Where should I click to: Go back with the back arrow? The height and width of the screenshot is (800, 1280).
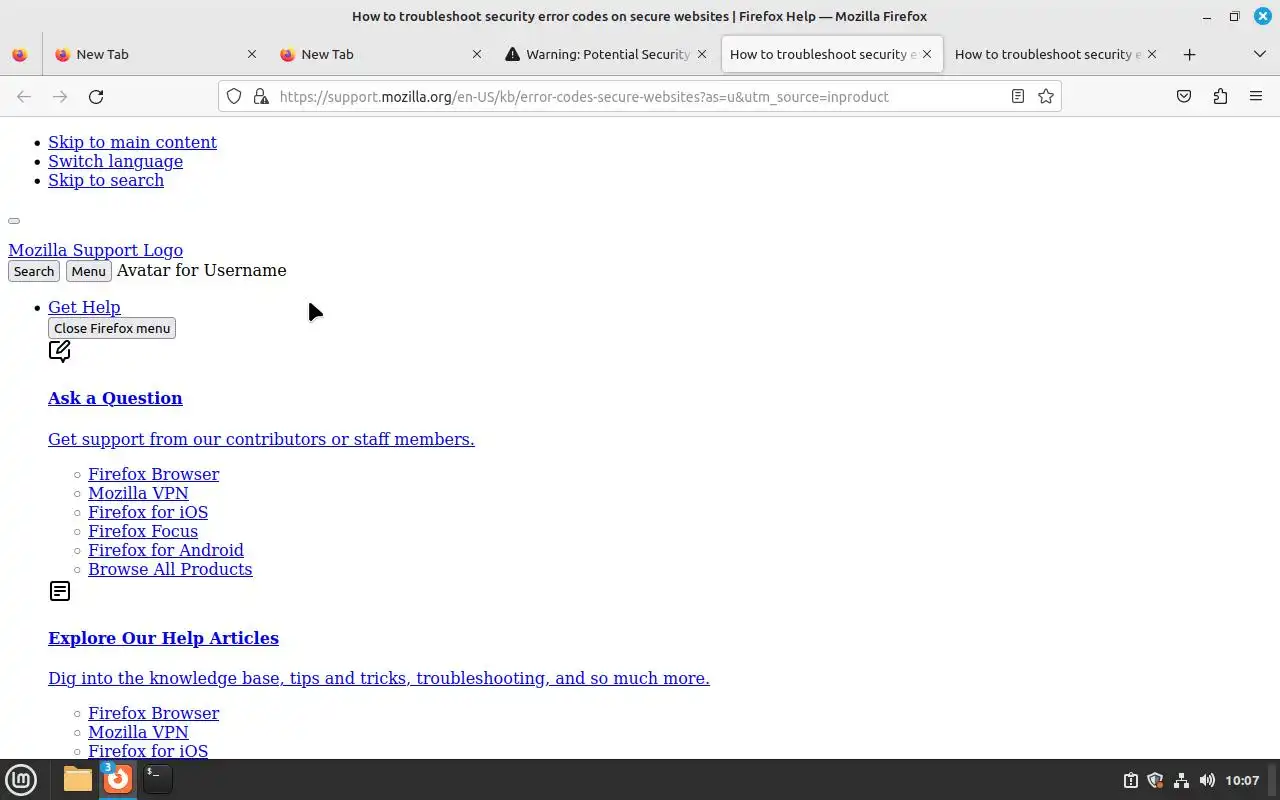click(24, 96)
